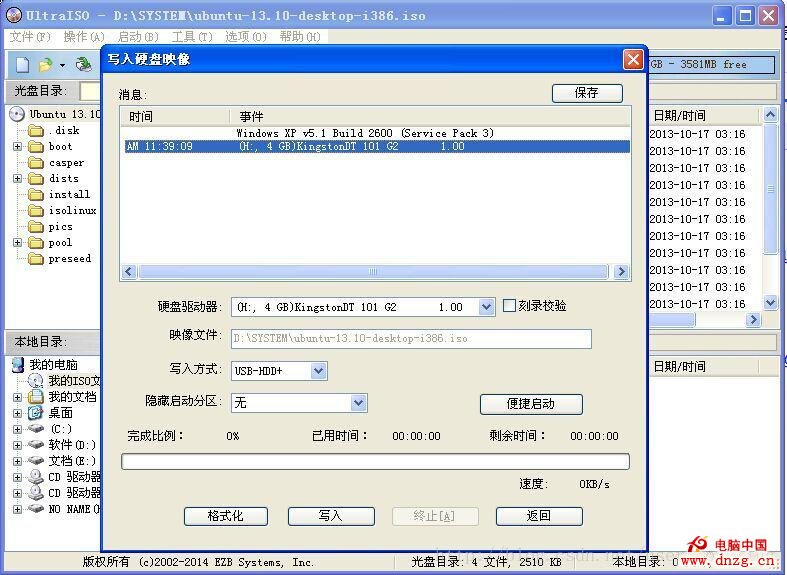Expand the dists folder node
The height and width of the screenshot is (575, 787).
point(18,179)
